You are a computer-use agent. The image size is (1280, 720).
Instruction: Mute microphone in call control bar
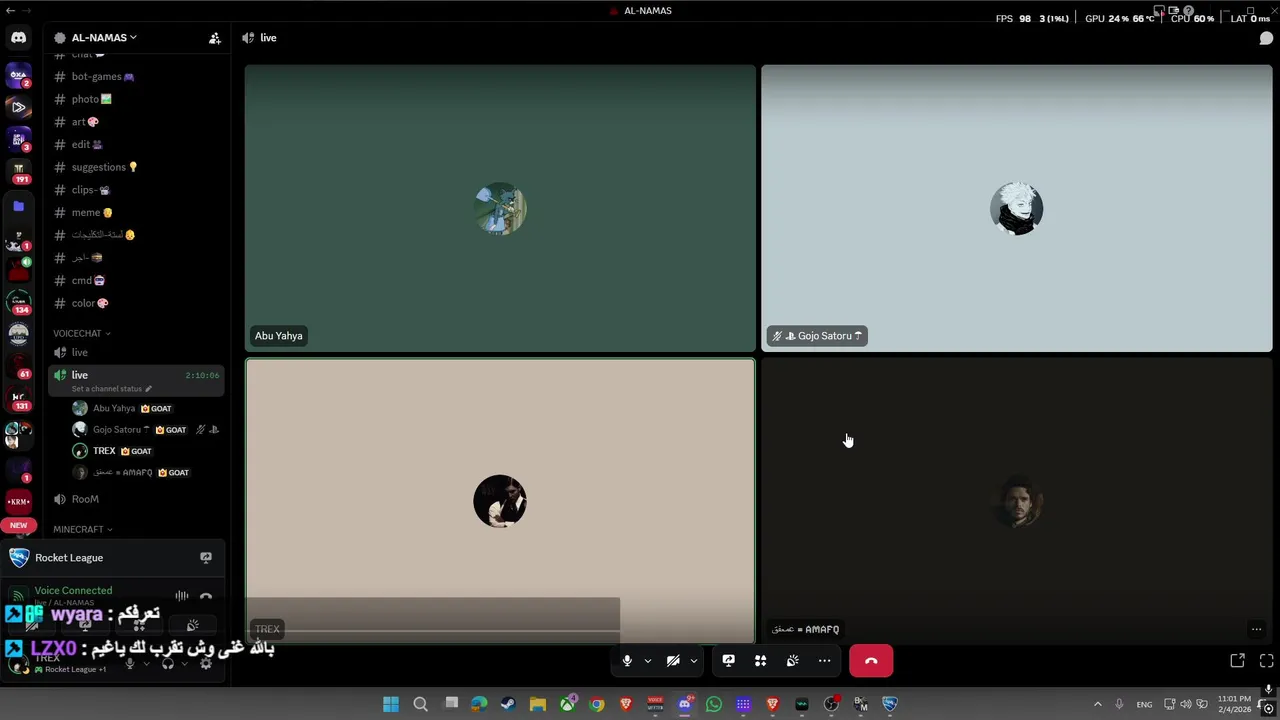[x=627, y=661]
